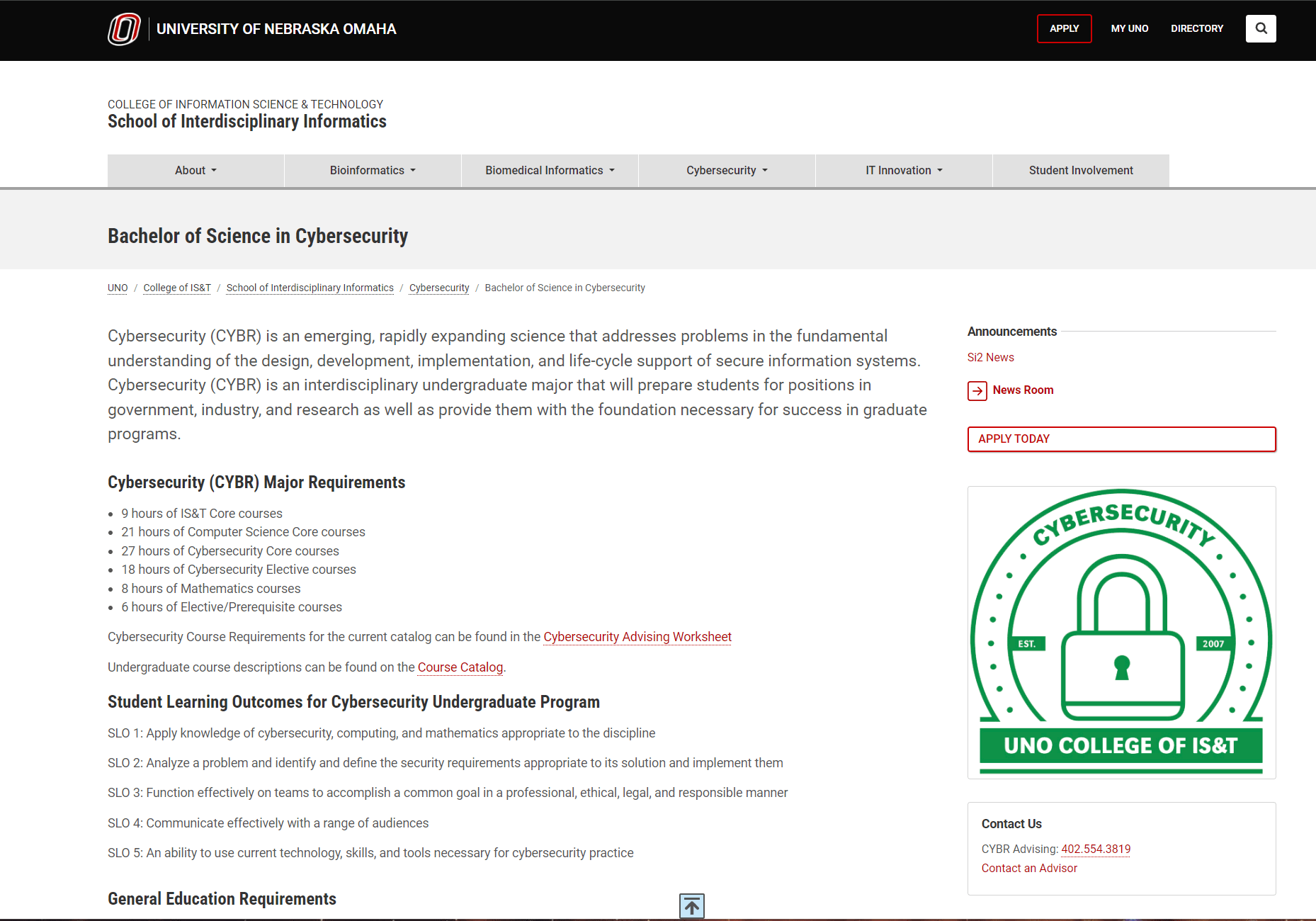Open School of Interdisciplinary Informatics heading
Screen dimensions: 1316x921
pyautogui.click(x=247, y=122)
